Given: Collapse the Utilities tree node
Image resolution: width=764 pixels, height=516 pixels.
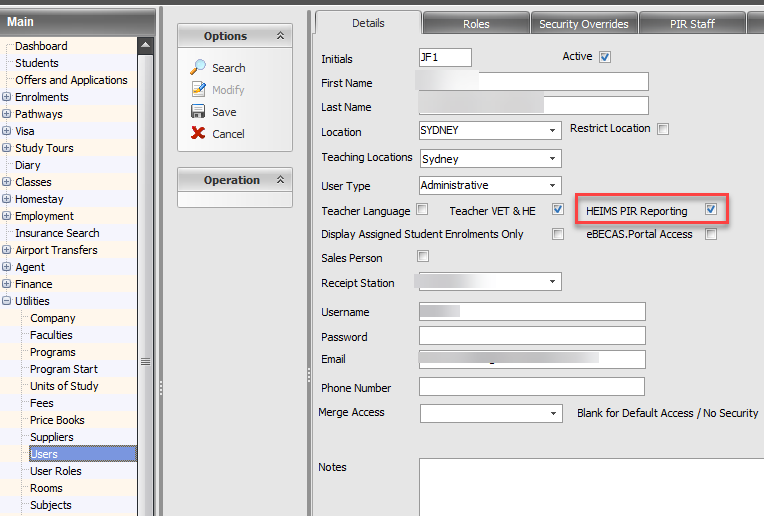Looking at the screenshot, I should [7, 301].
